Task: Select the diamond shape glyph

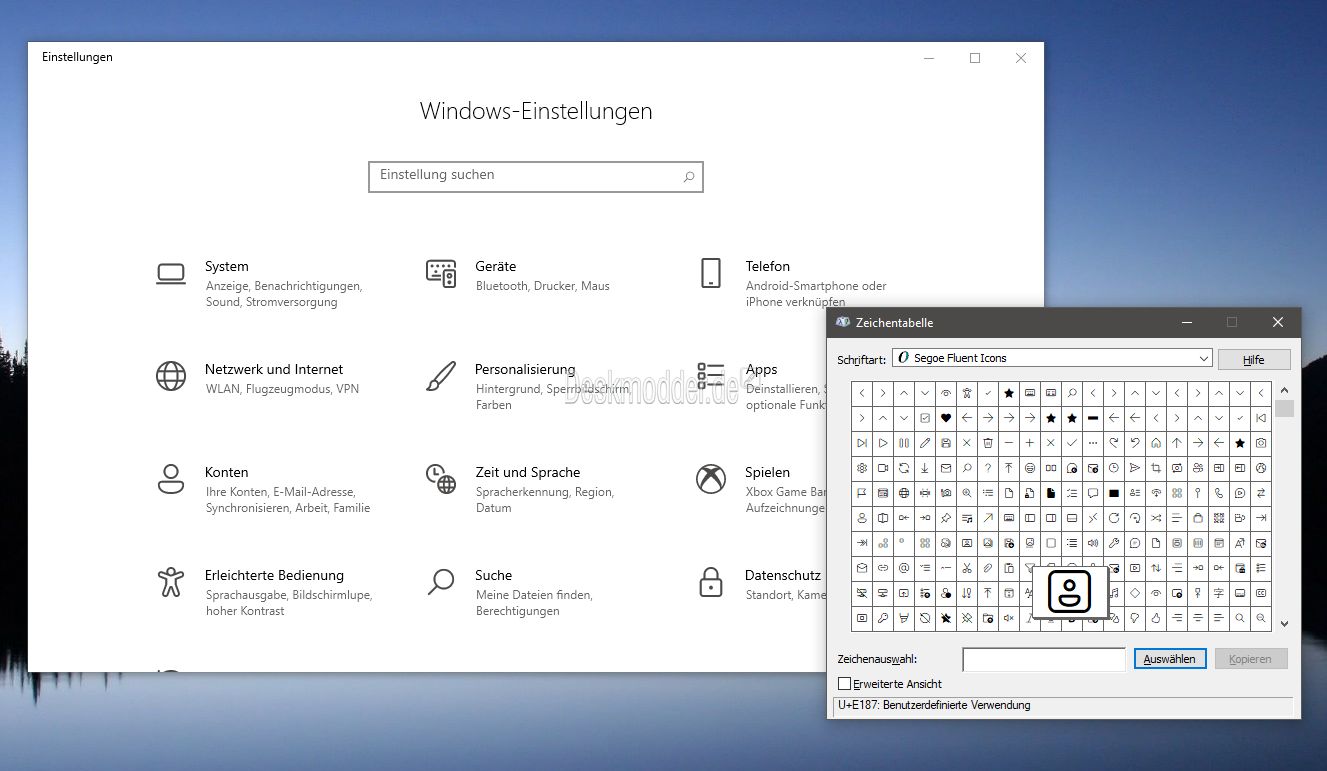Action: click(1135, 593)
